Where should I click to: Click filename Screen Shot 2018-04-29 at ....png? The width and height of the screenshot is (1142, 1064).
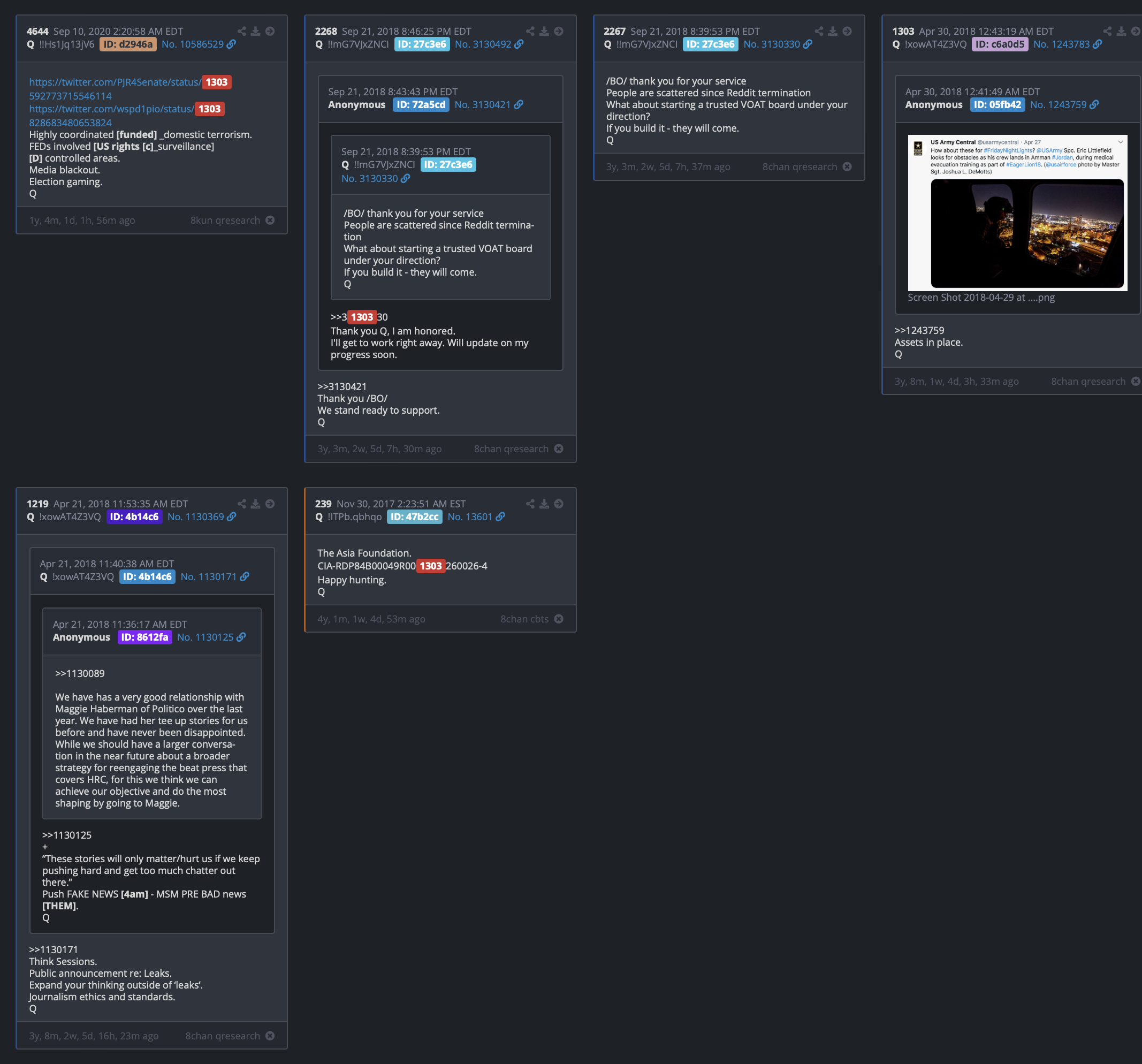click(x=980, y=297)
